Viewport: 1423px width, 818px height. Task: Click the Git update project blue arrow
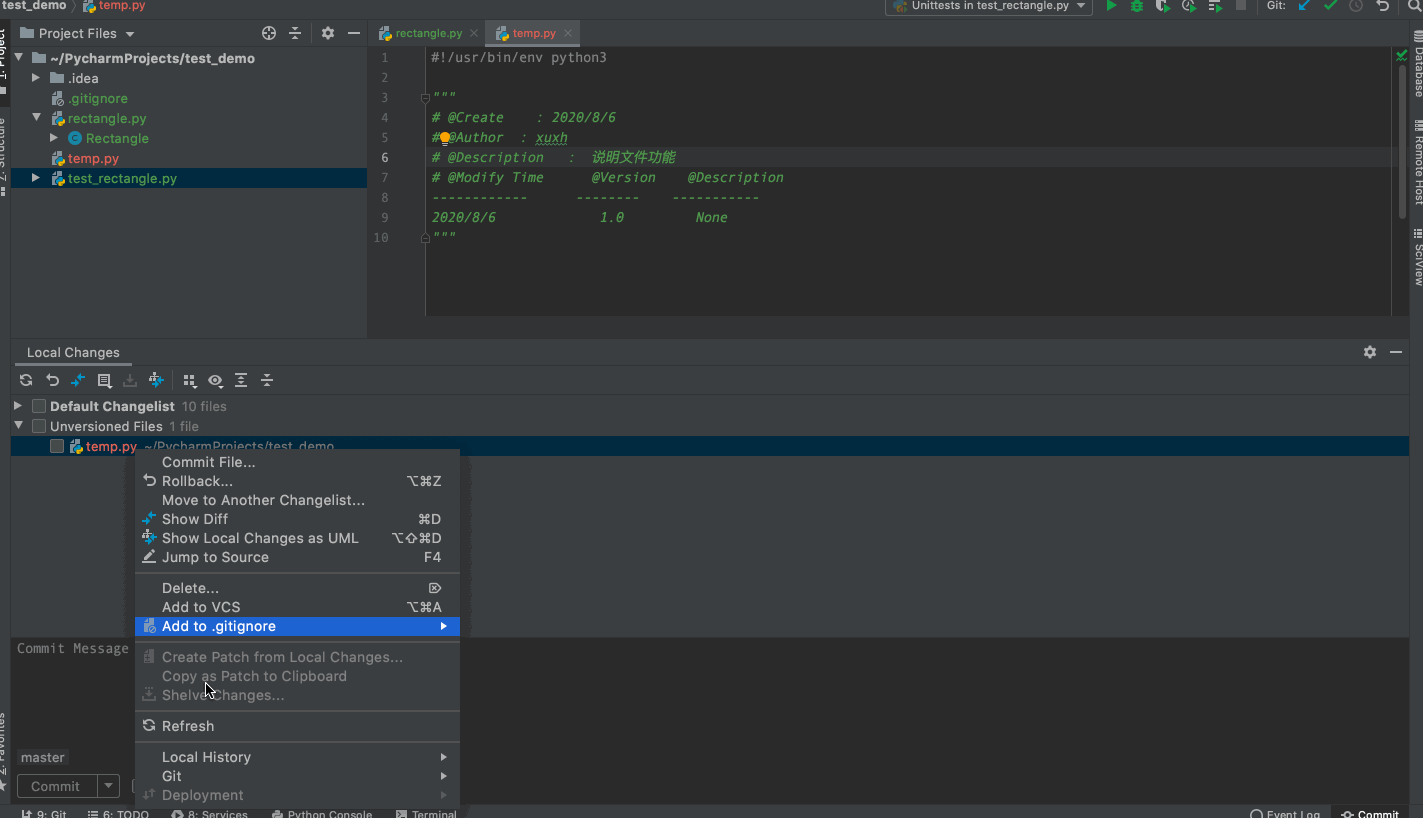point(1304,6)
